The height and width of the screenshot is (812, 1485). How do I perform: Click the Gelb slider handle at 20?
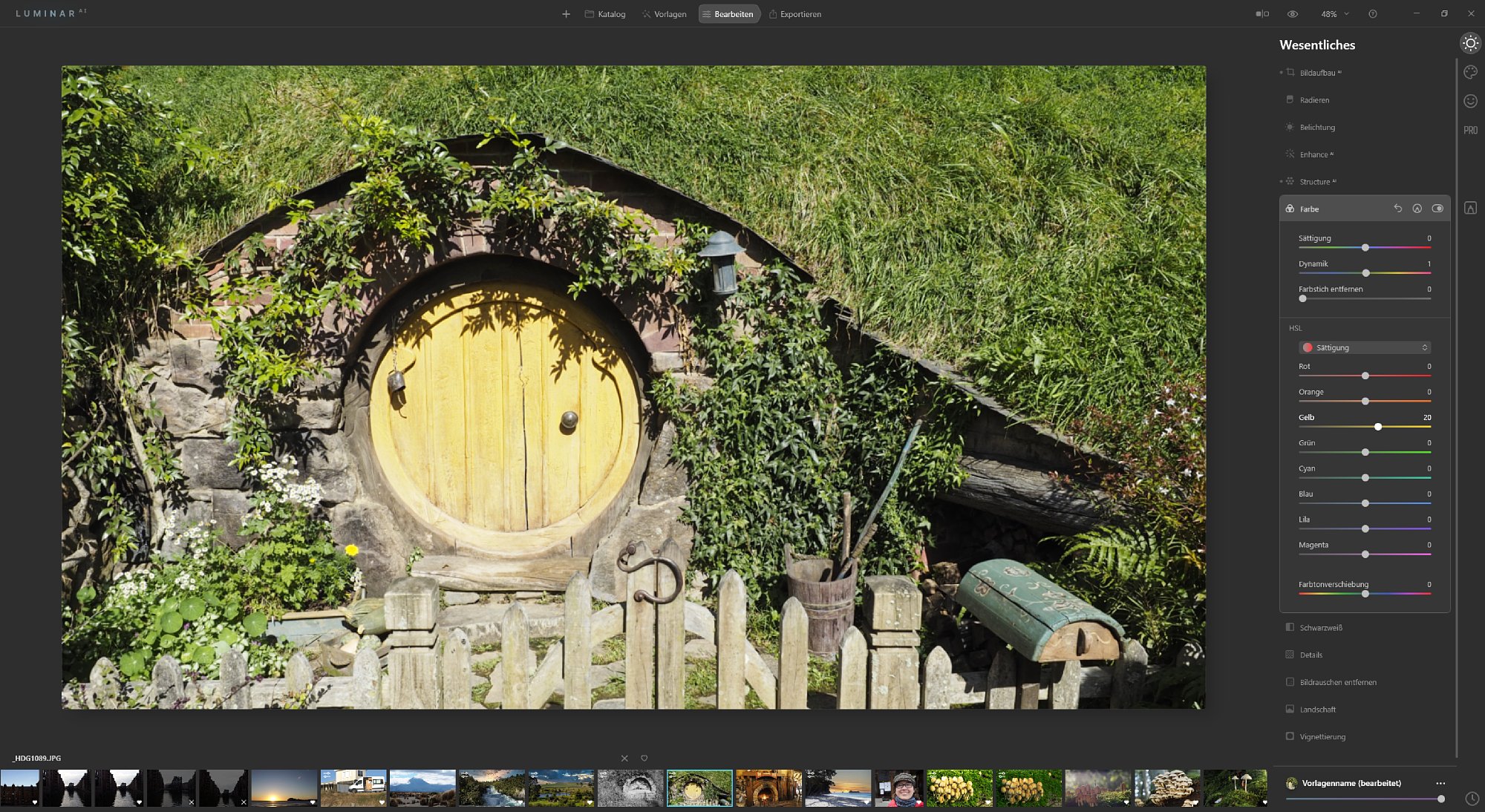pyautogui.click(x=1378, y=427)
